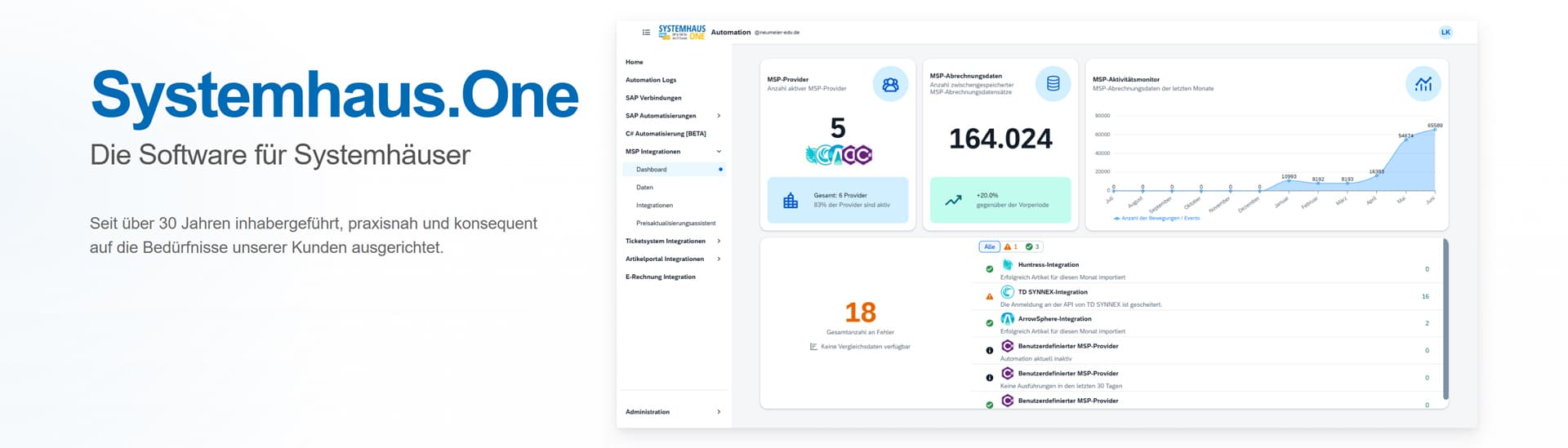Screen dimensions: 1568x448
Task: Filter list by successes (check 3)
Action: 1032,246
